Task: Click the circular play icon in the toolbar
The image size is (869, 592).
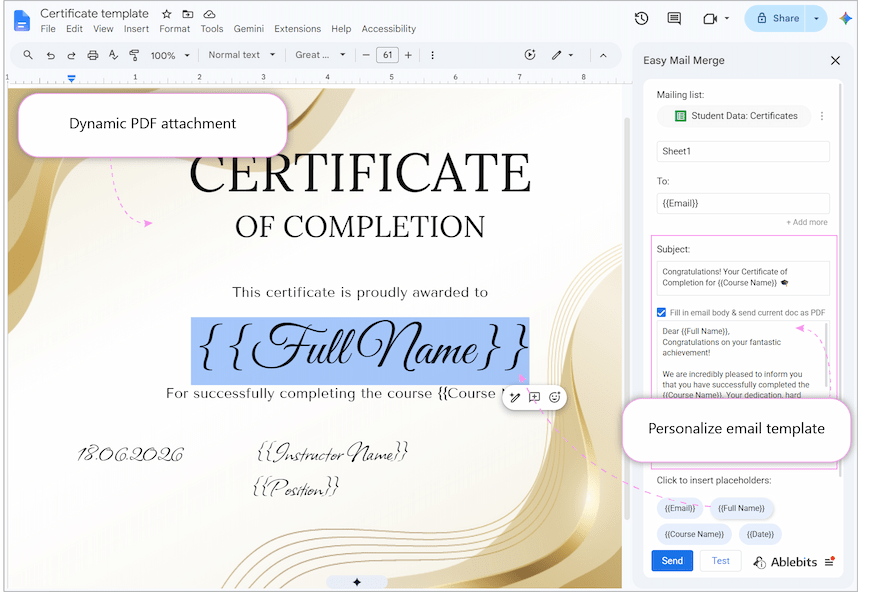Action: 530,55
